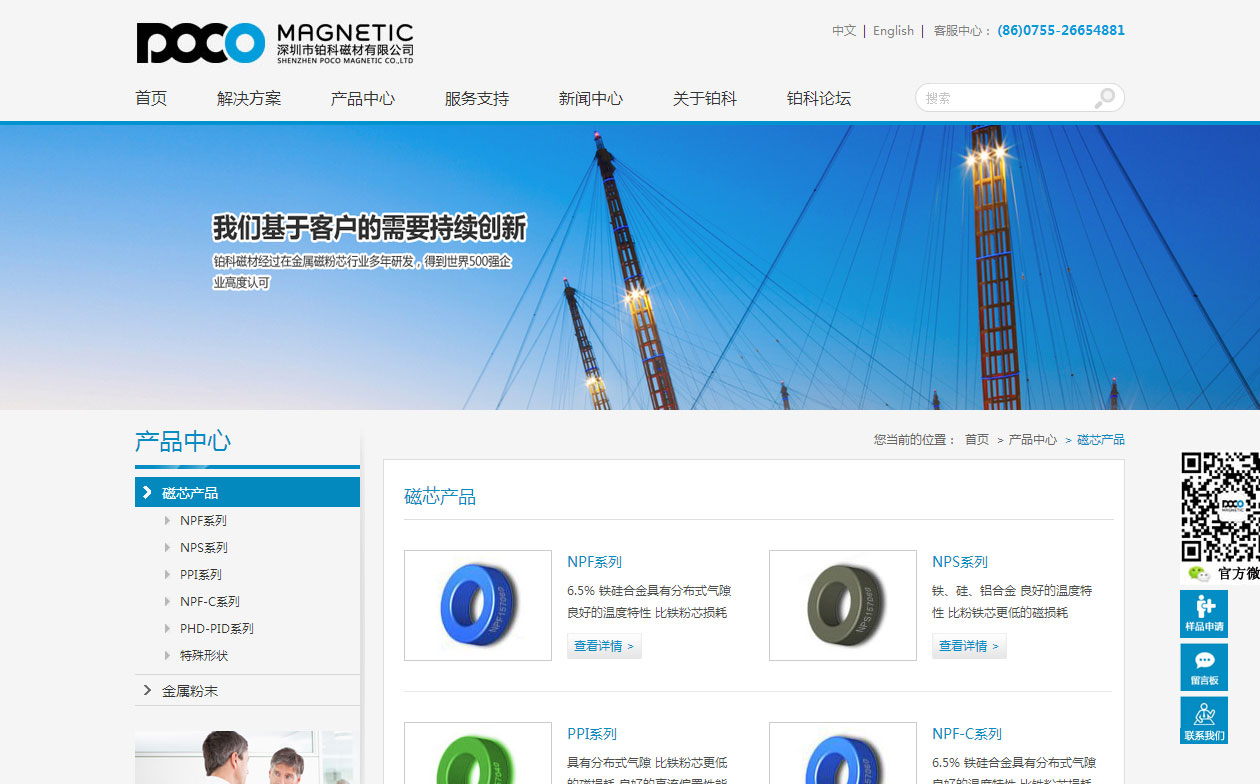Expand the 金属粉末 category arrow
Screen dimensions: 1260x784
point(147,690)
